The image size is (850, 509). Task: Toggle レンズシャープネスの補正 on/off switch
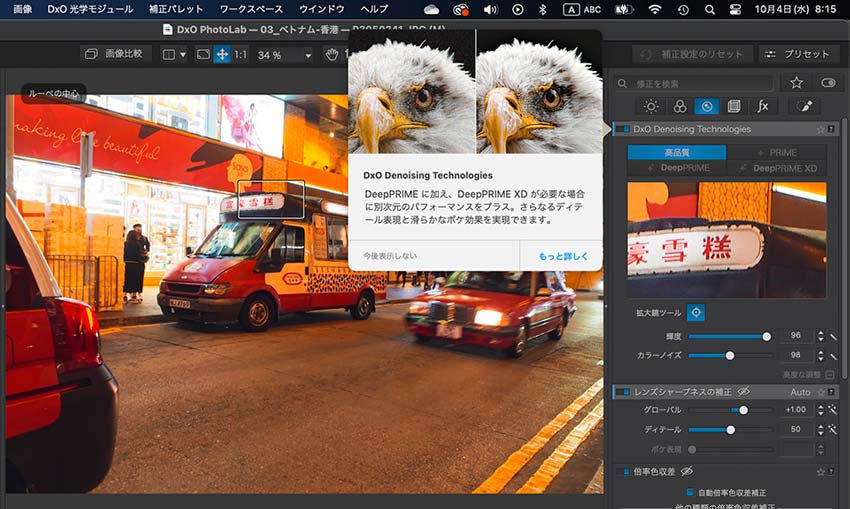(624, 391)
